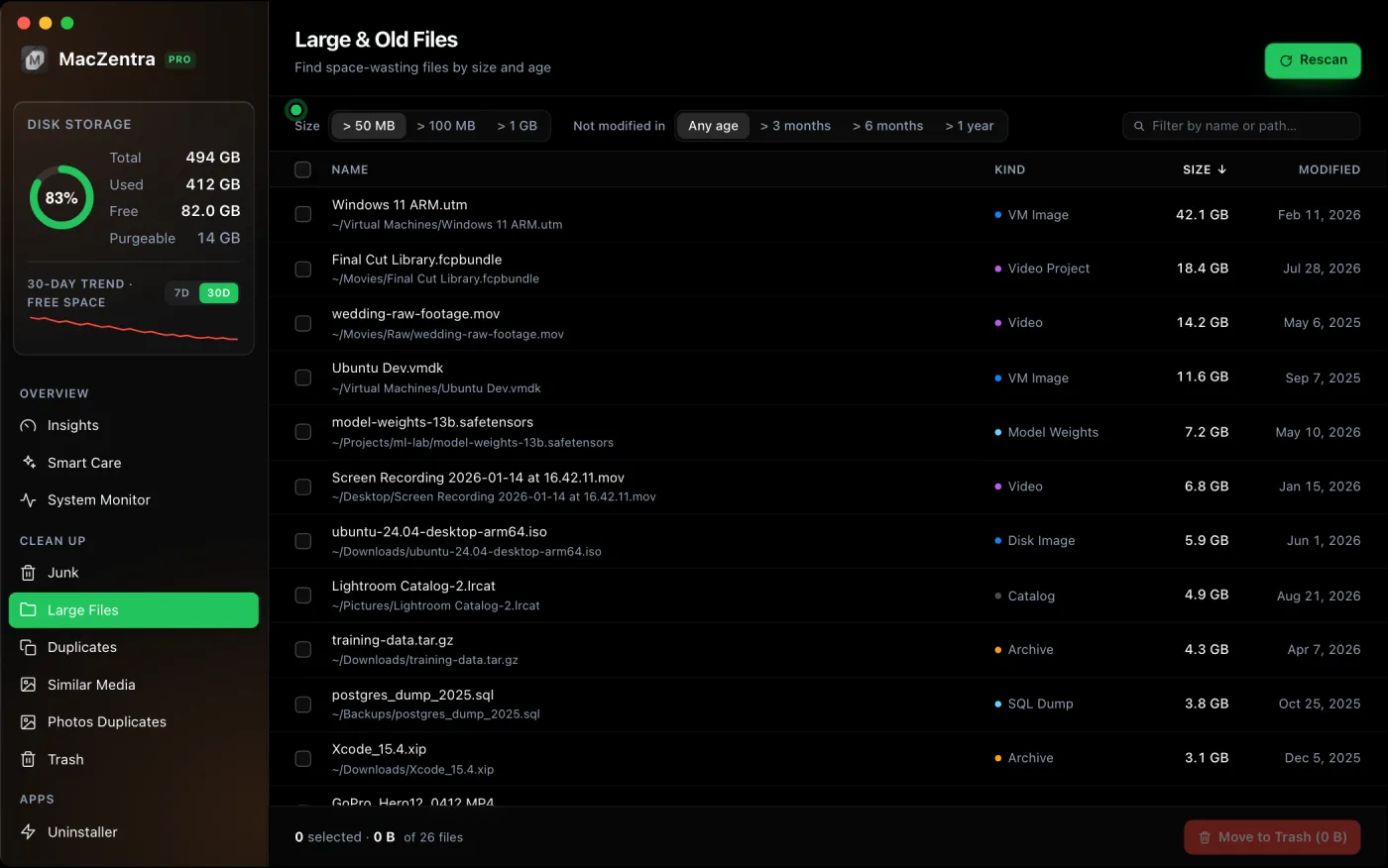Check the Windows 11 ARM.utm checkbox
The image size is (1388, 868).
coord(303,214)
